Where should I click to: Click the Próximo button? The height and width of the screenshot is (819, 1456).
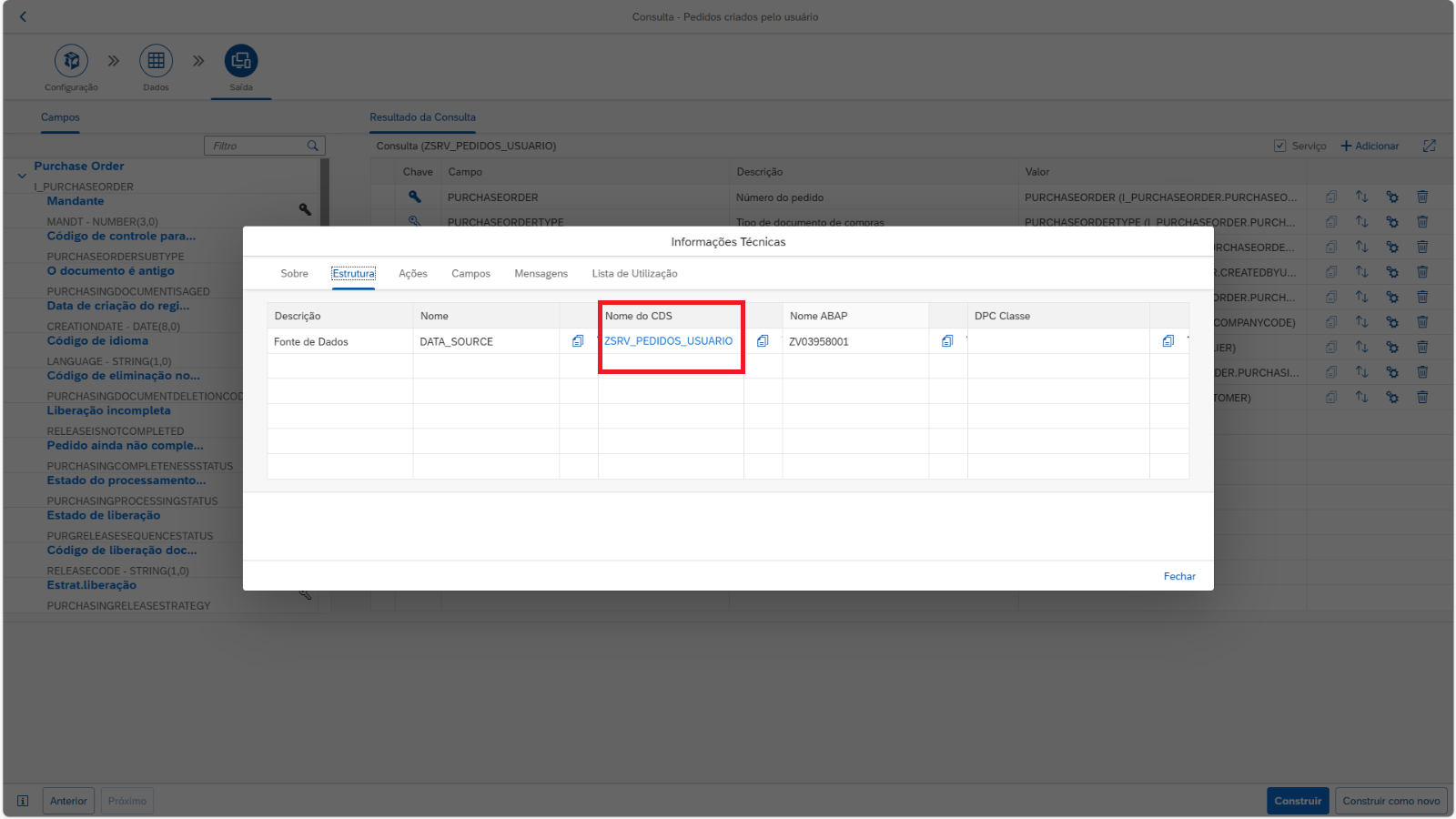127,801
